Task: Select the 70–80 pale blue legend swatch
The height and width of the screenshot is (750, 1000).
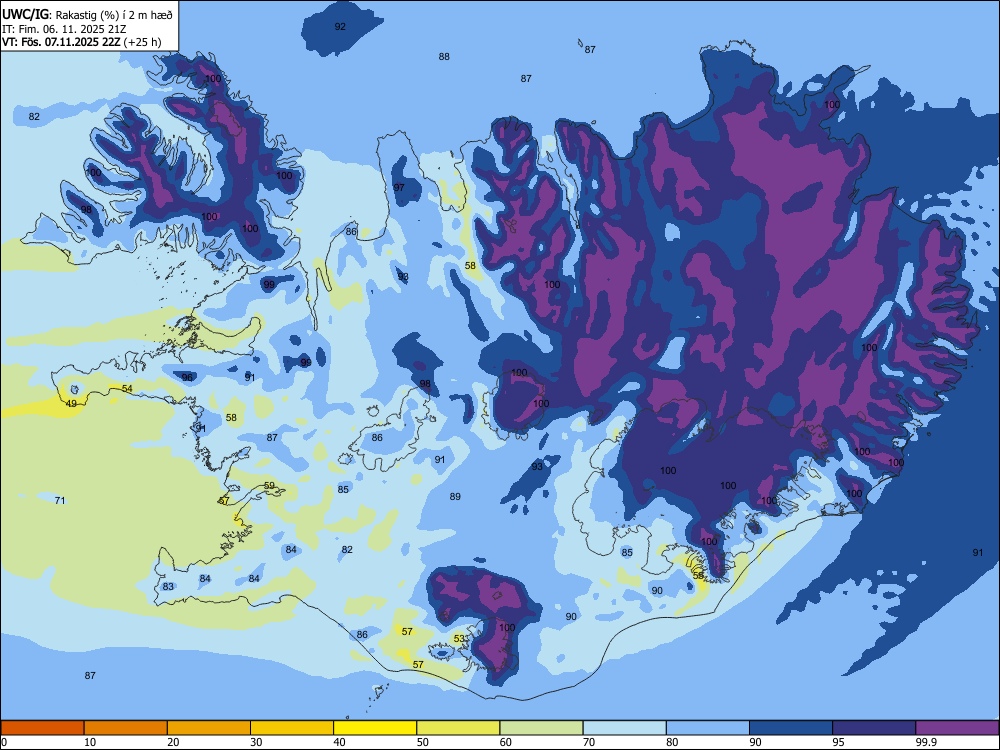Action: tap(624, 728)
